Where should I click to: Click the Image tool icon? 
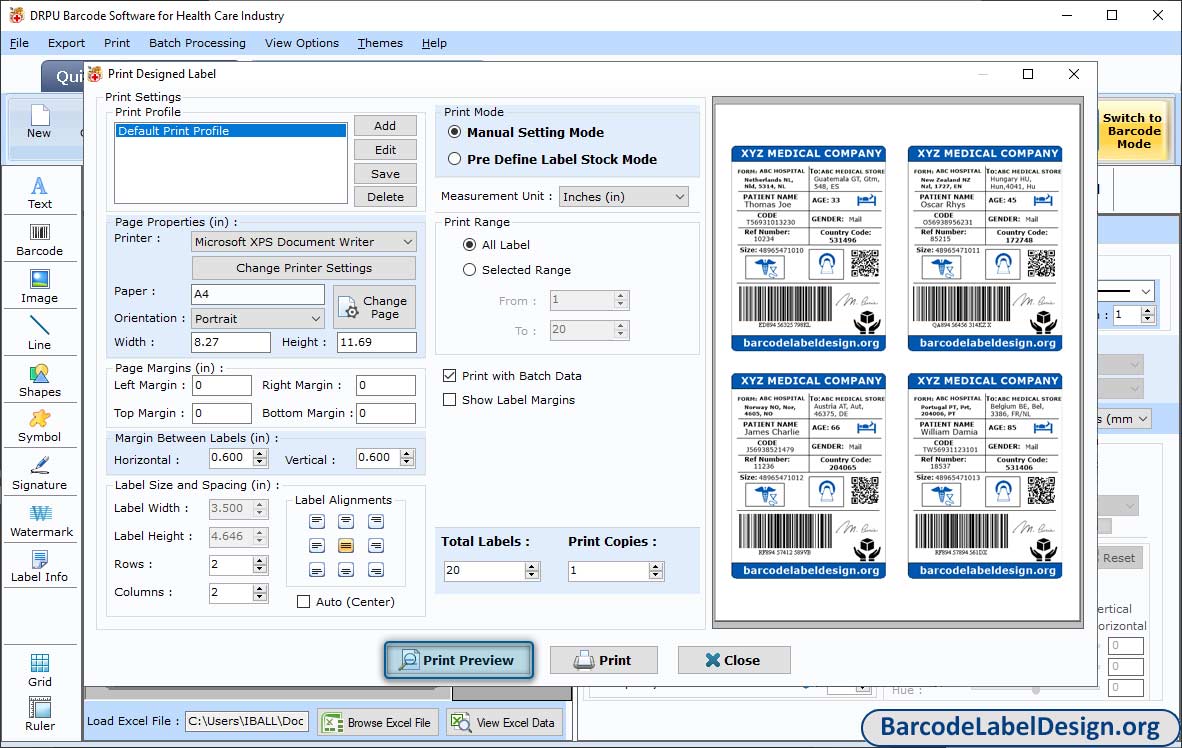point(39,286)
